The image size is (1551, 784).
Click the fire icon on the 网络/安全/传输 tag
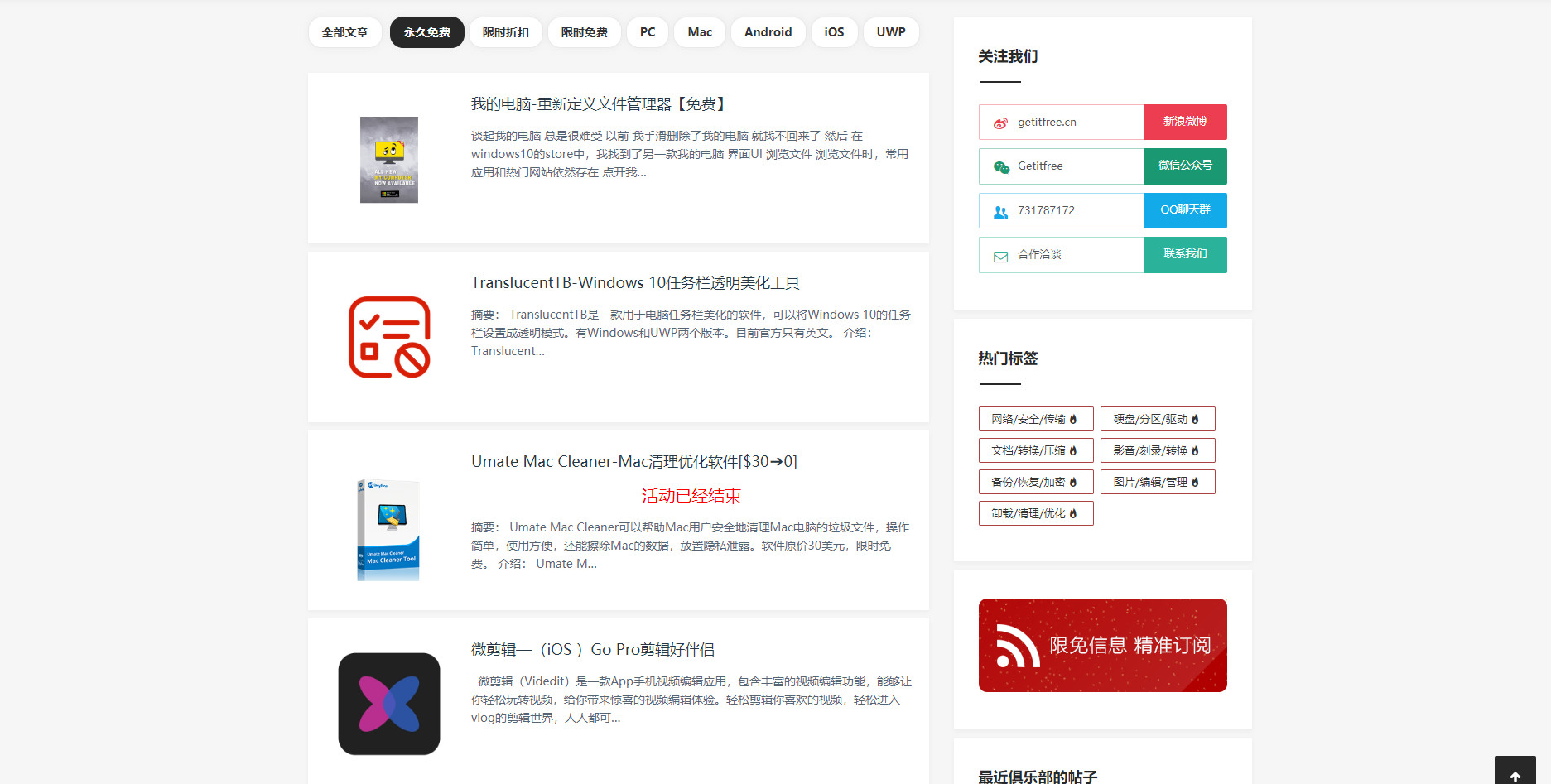coord(1072,419)
